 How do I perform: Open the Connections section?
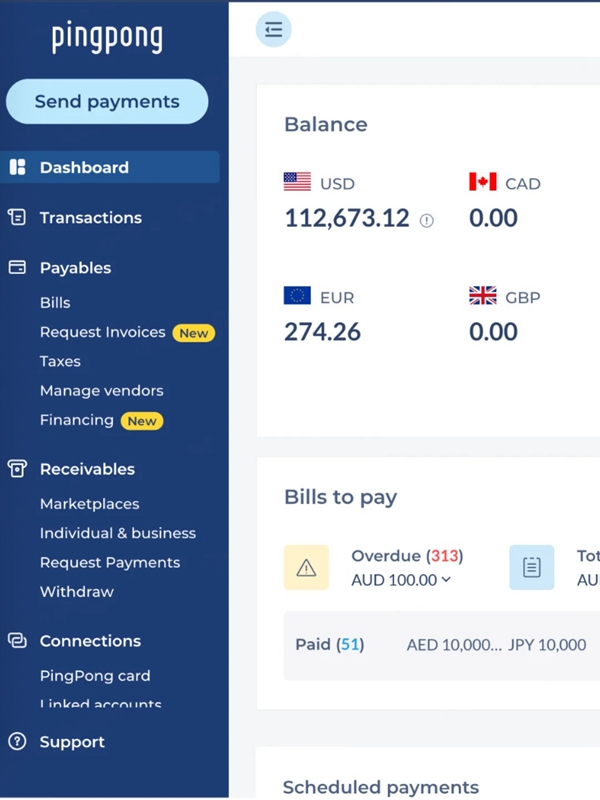(90, 641)
